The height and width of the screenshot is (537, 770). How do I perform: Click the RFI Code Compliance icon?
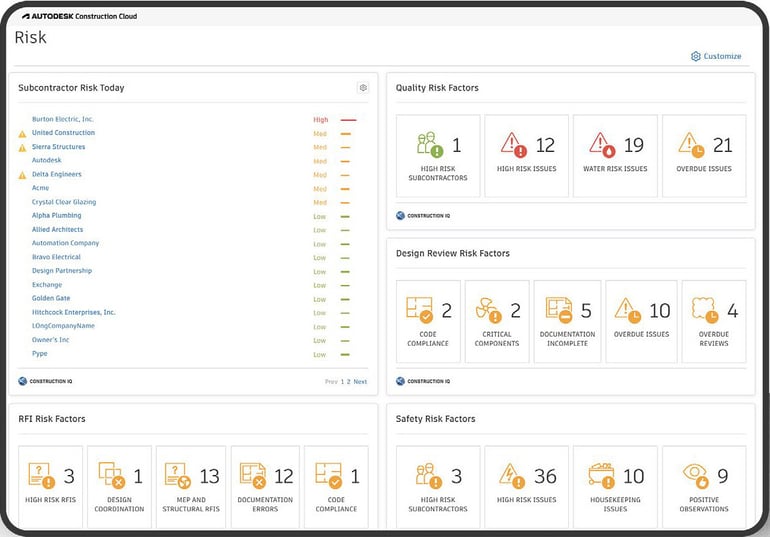(329, 476)
